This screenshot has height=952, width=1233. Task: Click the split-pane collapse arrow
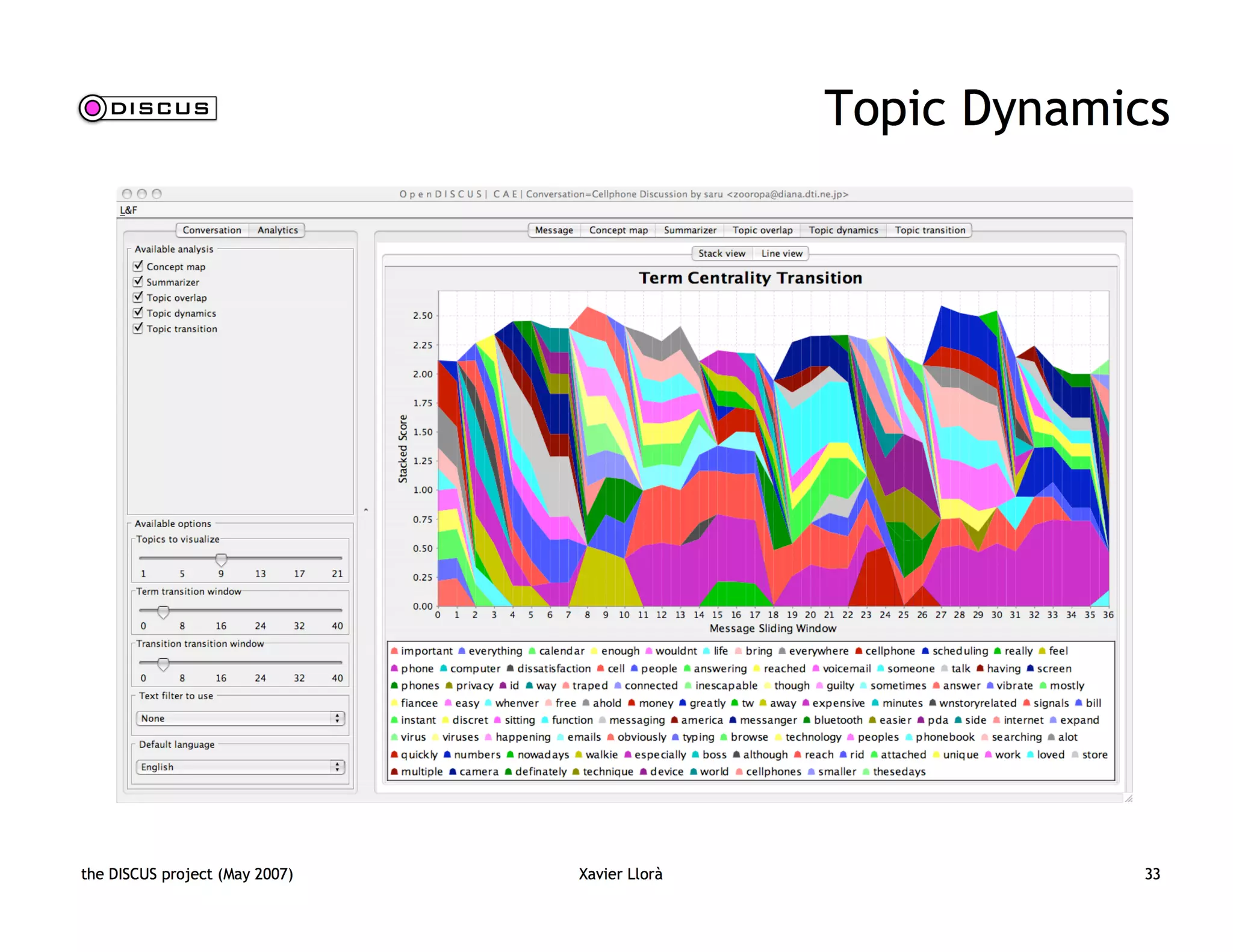(366, 510)
